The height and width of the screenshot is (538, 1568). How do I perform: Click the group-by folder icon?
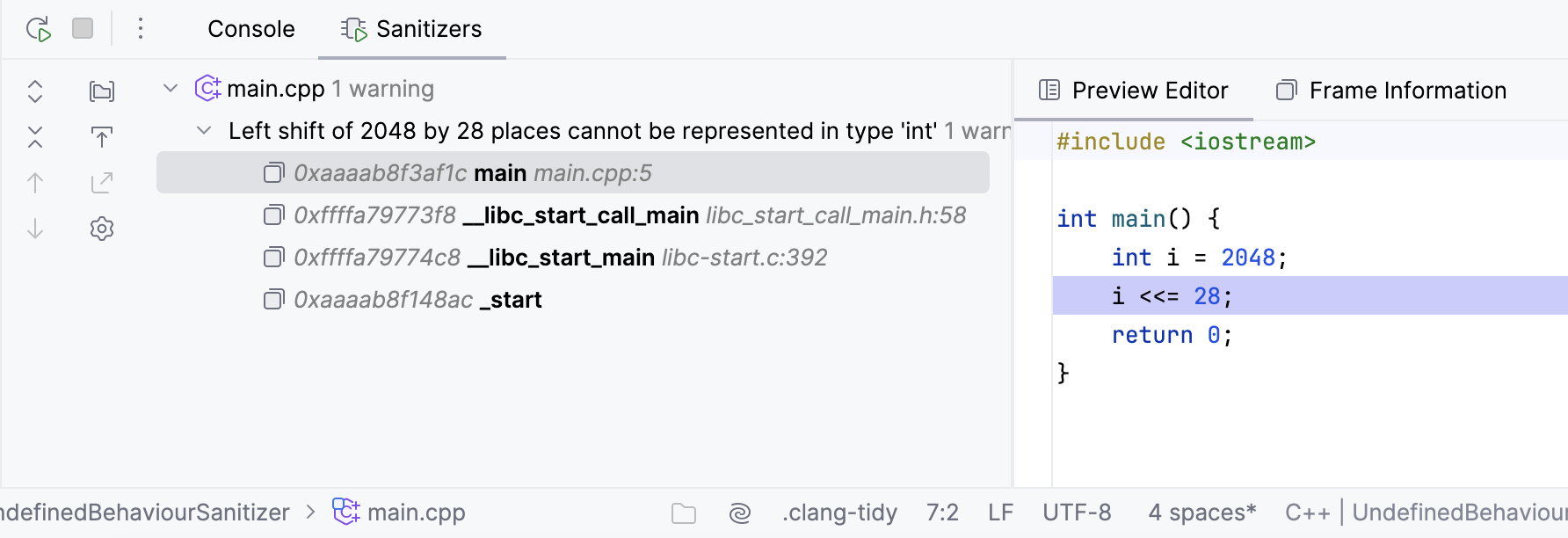click(x=102, y=91)
